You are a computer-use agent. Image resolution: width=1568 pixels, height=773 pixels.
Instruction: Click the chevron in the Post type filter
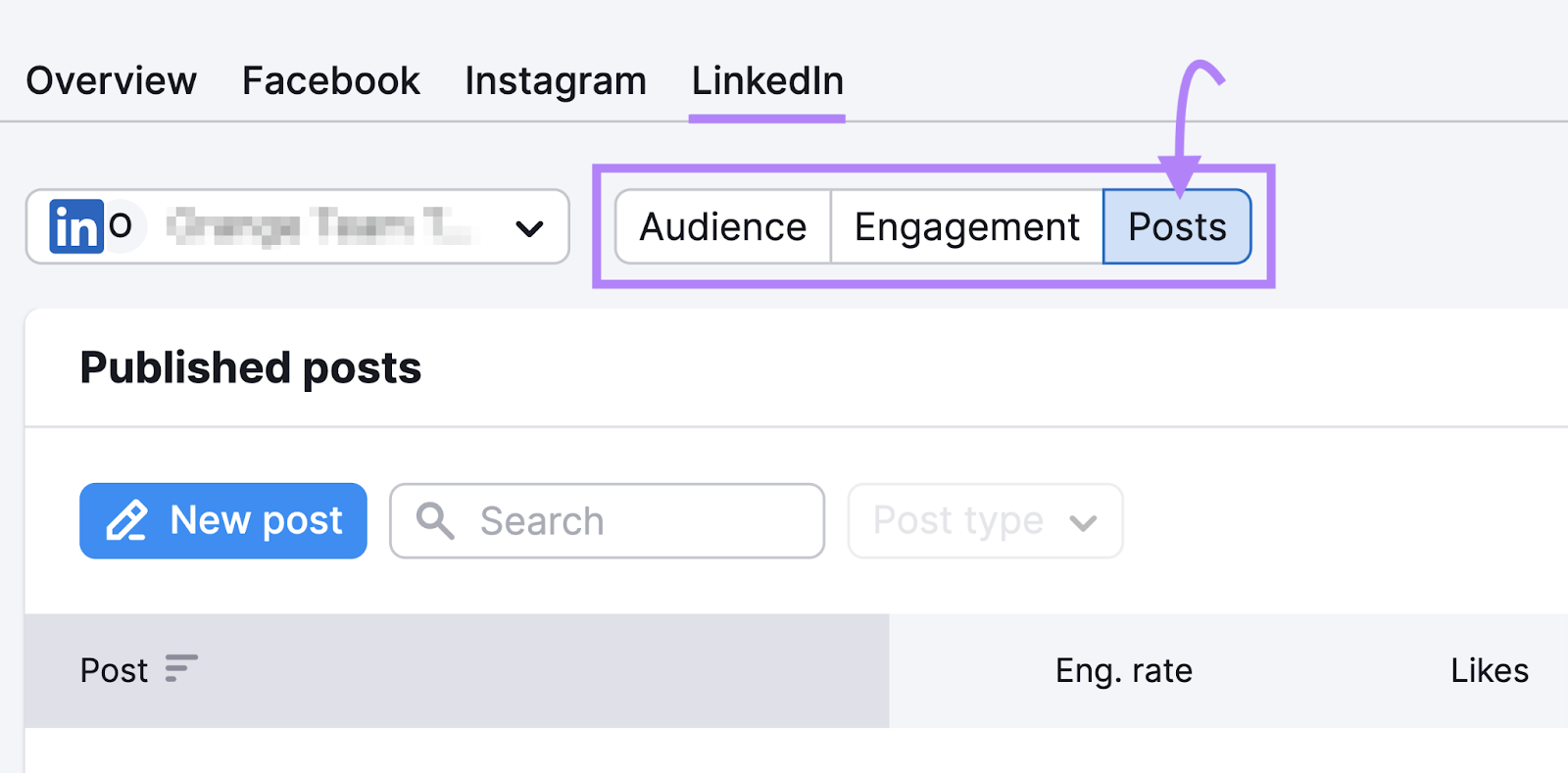point(1082,521)
